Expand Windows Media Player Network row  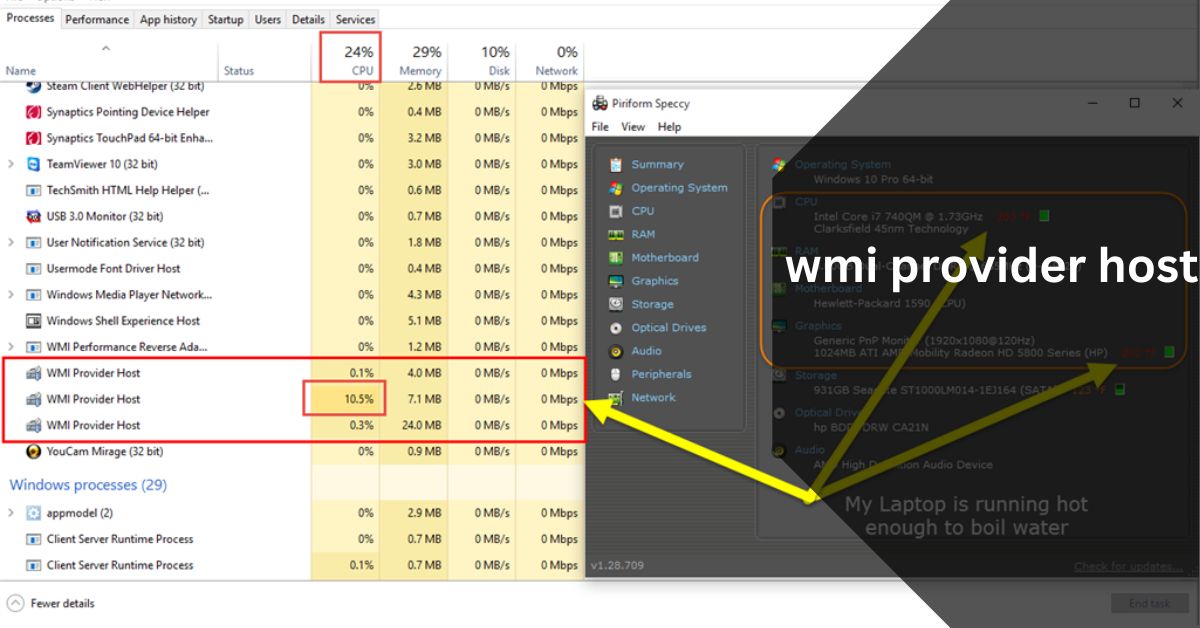point(11,294)
